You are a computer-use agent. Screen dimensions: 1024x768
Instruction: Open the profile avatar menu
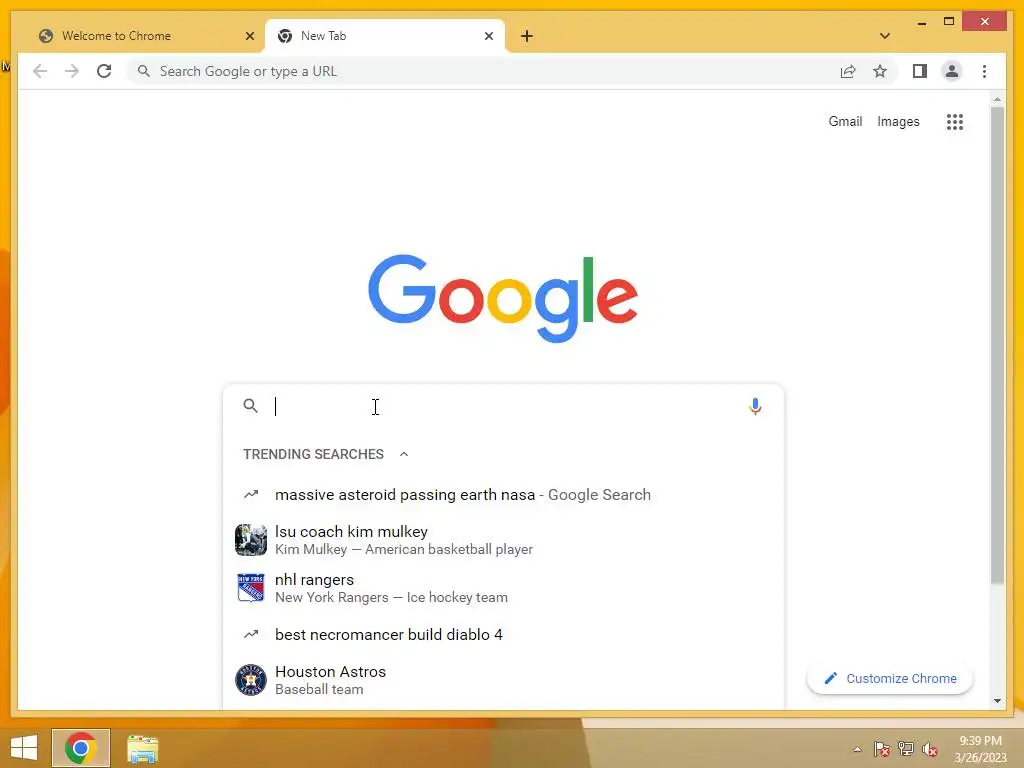tap(952, 71)
